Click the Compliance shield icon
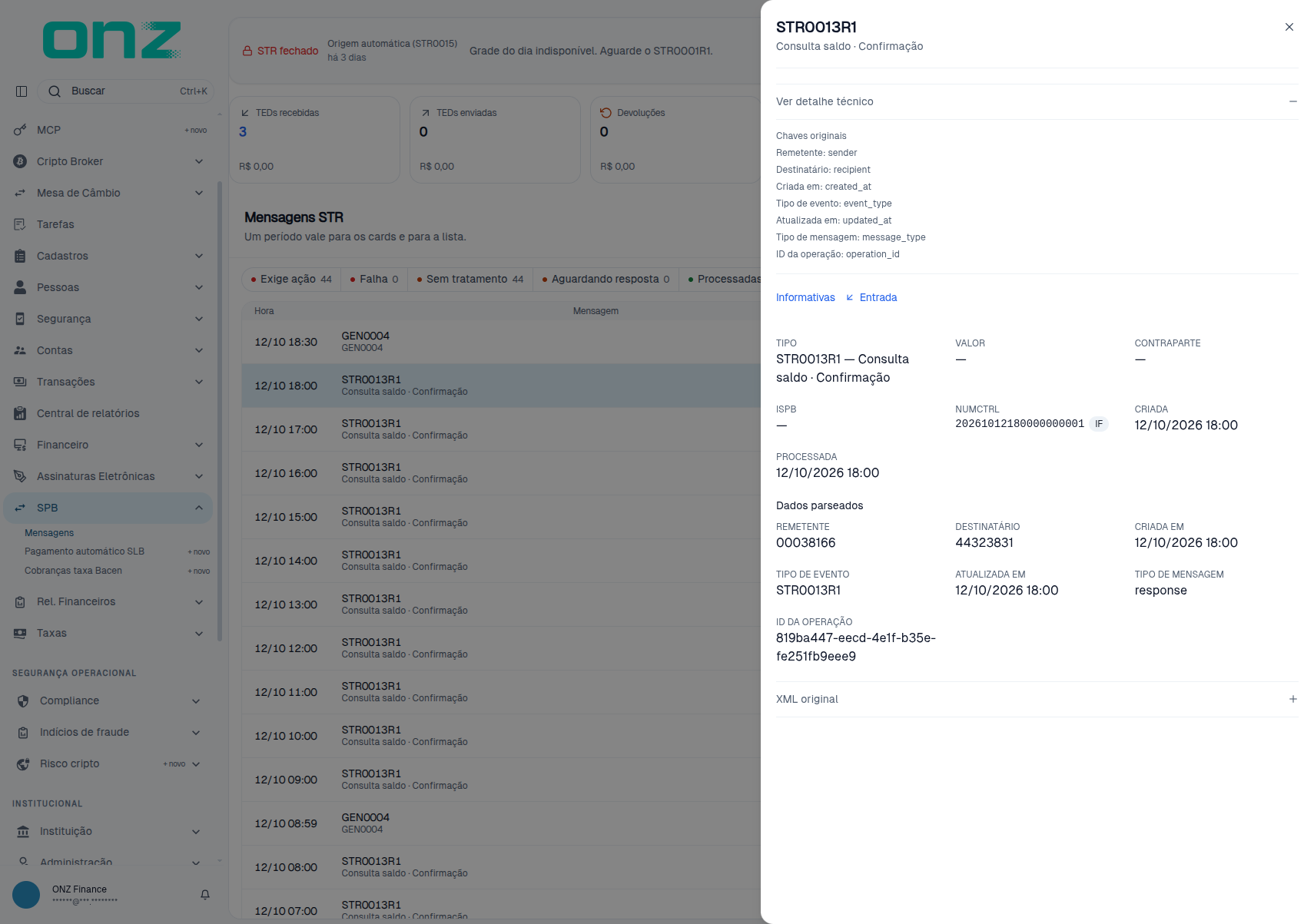The image size is (1314, 924). 23,701
